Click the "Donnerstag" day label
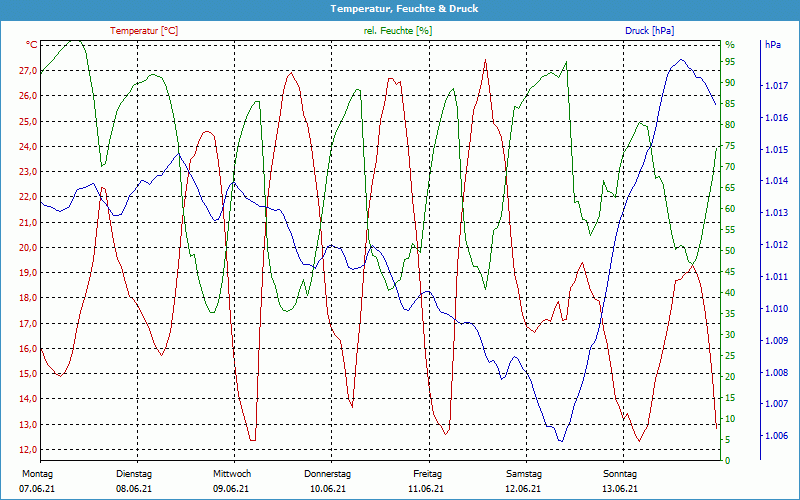Screen dimensions: 800x500 point(328,474)
